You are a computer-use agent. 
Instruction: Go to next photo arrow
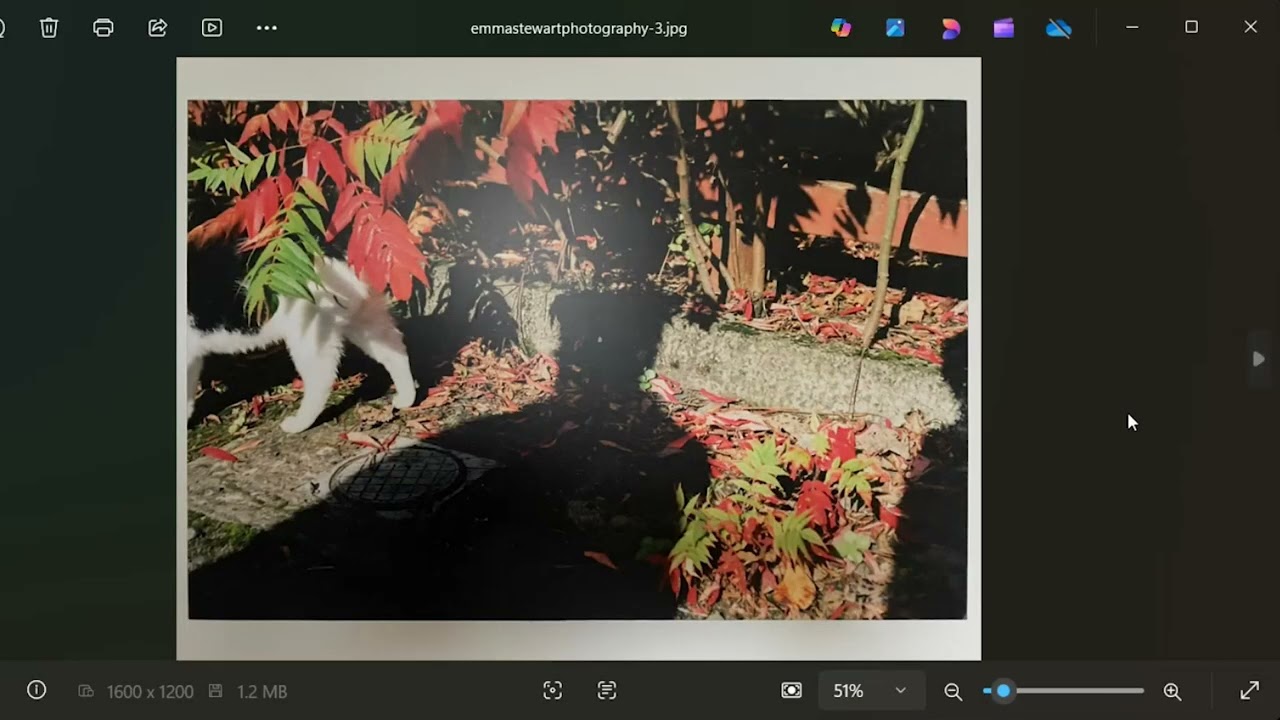[1259, 359]
